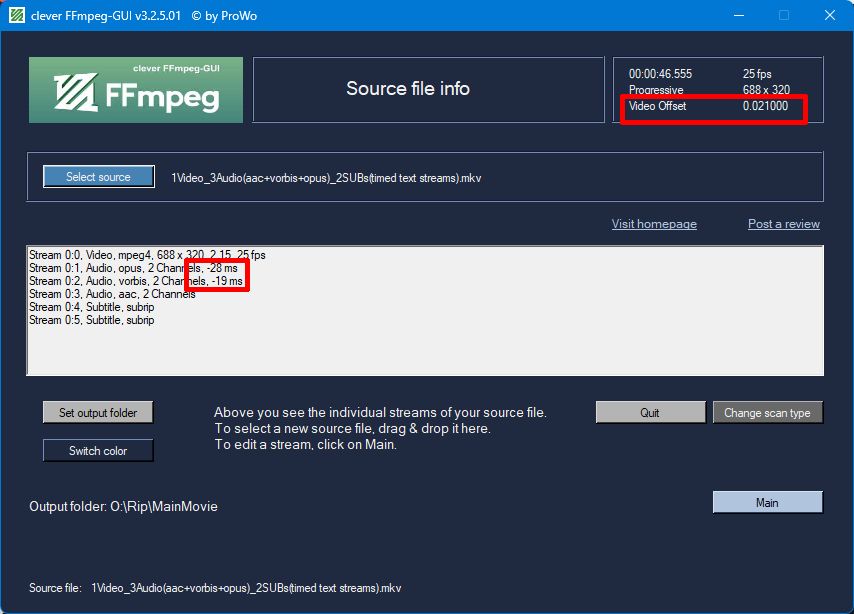854x614 pixels.
Task: Click the duration 00:00:46.555 value
Action: tap(660, 74)
